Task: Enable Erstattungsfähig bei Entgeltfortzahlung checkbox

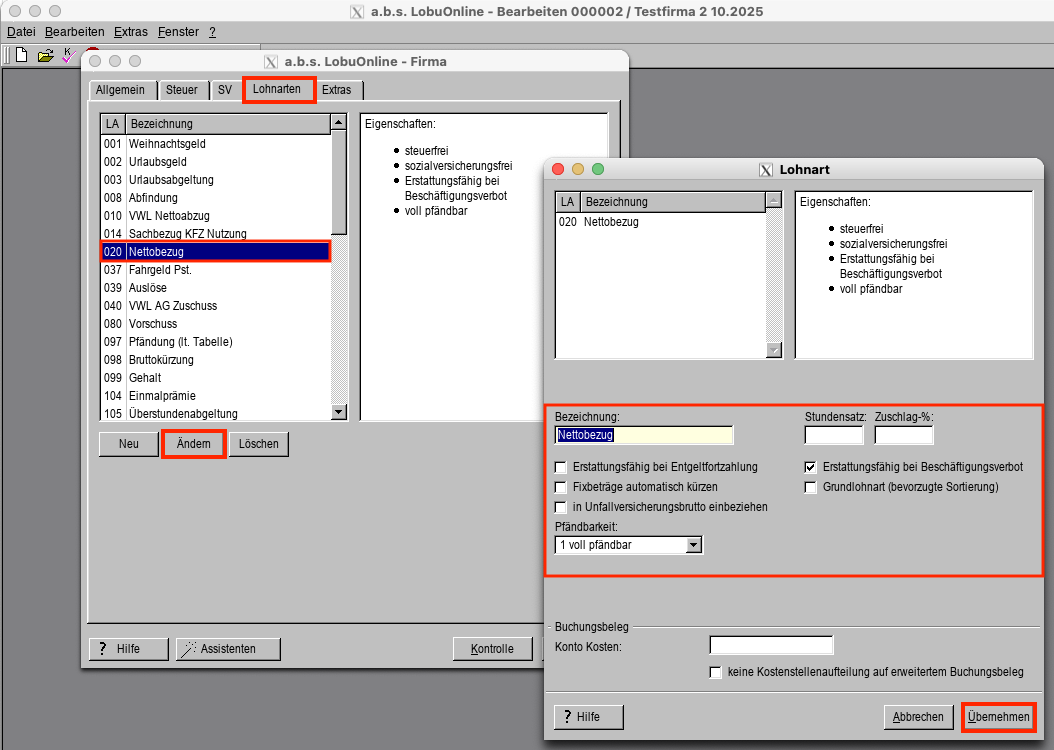Action: point(561,467)
